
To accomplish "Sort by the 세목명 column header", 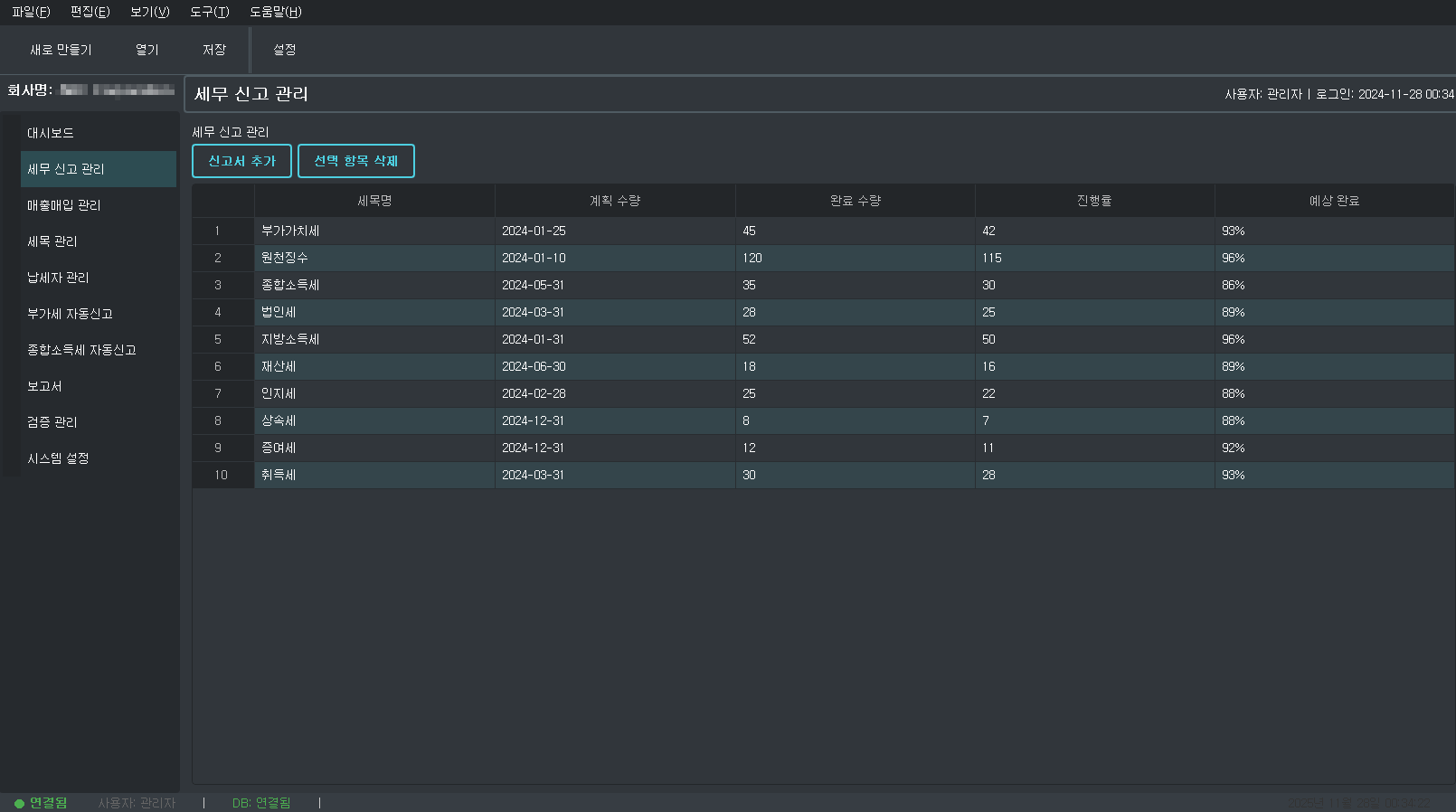I will [374, 201].
